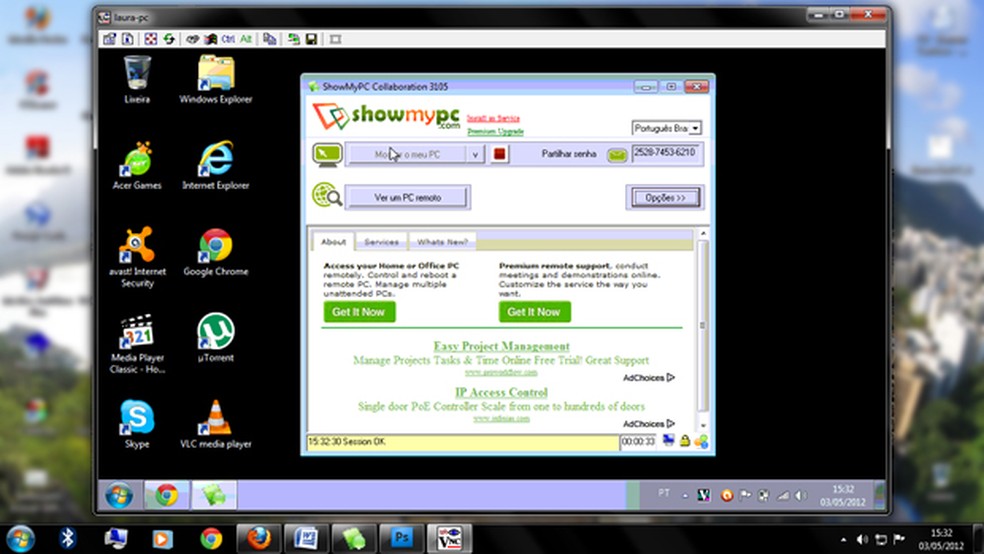Switch to Services tab
The image size is (984, 554).
(x=382, y=242)
